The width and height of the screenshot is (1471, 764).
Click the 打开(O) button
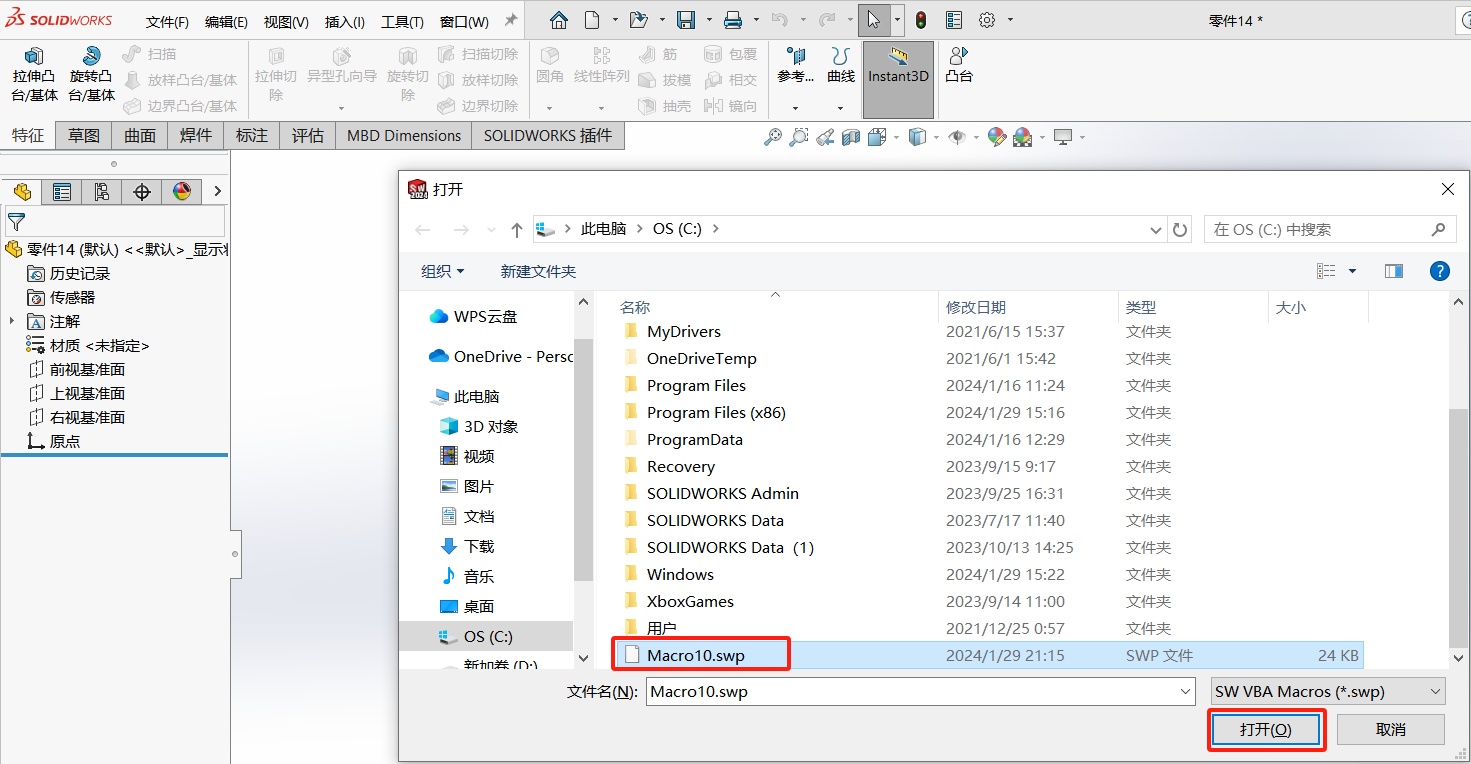click(x=1266, y=729)
